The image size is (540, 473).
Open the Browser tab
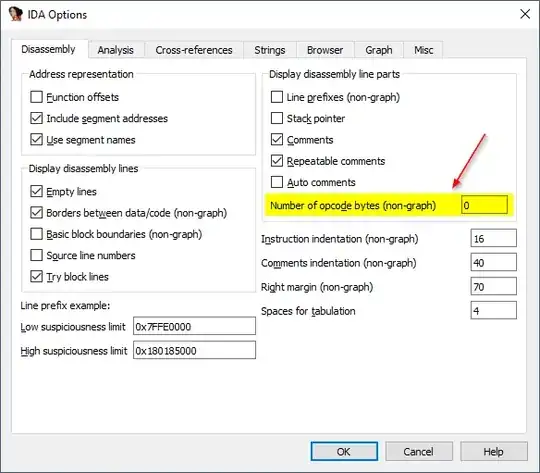pos(325,50)
